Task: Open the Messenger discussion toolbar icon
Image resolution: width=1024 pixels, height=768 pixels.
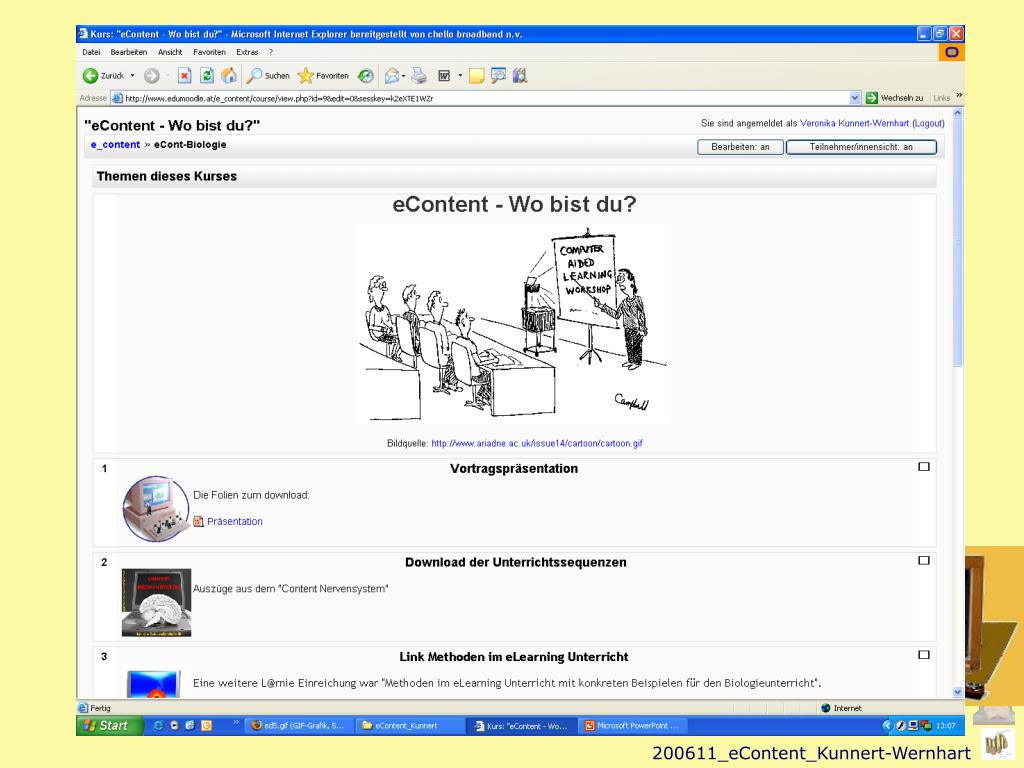Action: tap(498, 76)
